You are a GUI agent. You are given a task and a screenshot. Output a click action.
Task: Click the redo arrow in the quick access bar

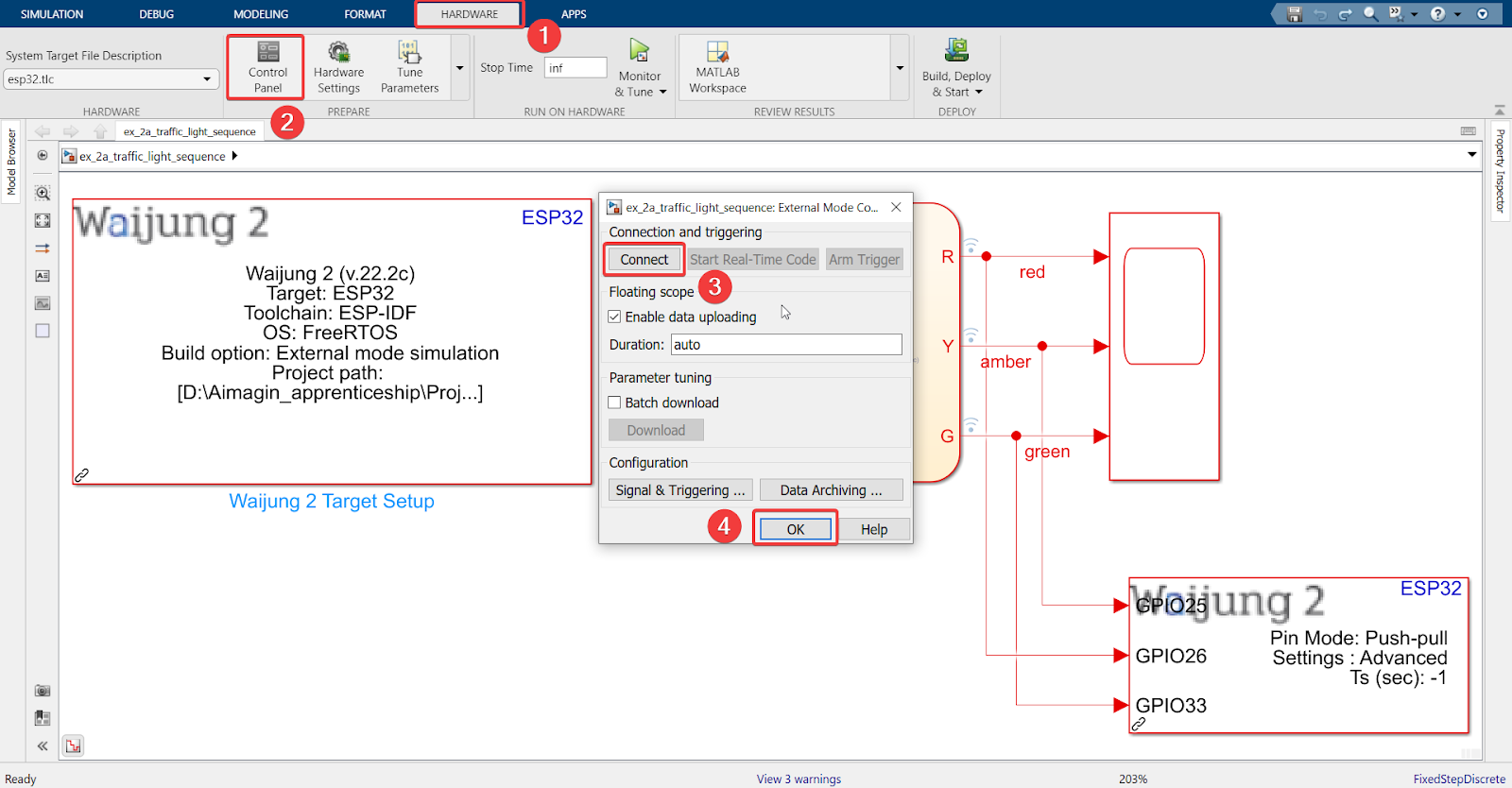(1345, 14)
